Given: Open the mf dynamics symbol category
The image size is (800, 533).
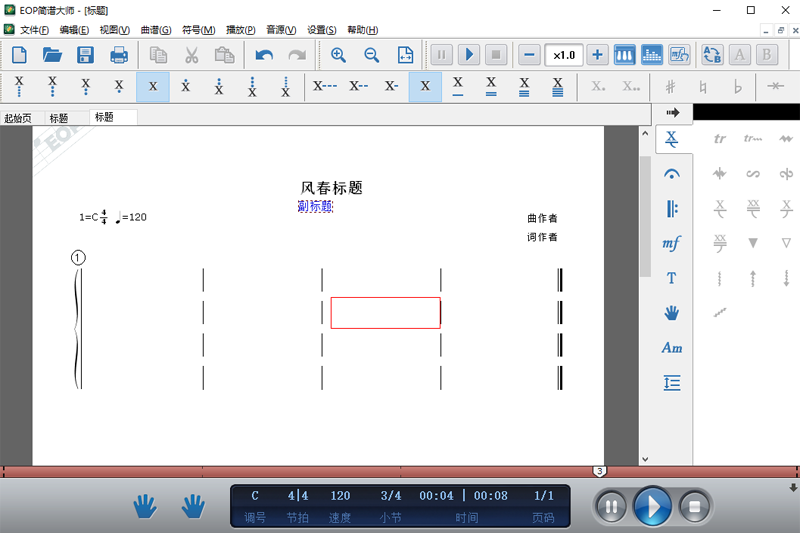Looking at the screenshot, I should (672, 243).
